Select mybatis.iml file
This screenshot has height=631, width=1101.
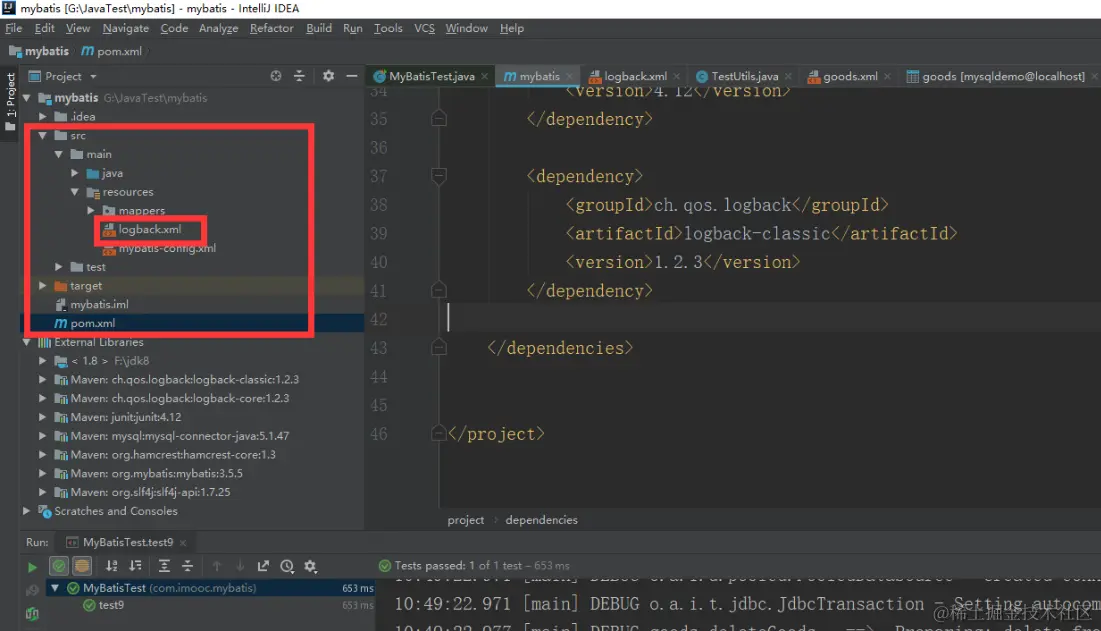pos(99,305)
